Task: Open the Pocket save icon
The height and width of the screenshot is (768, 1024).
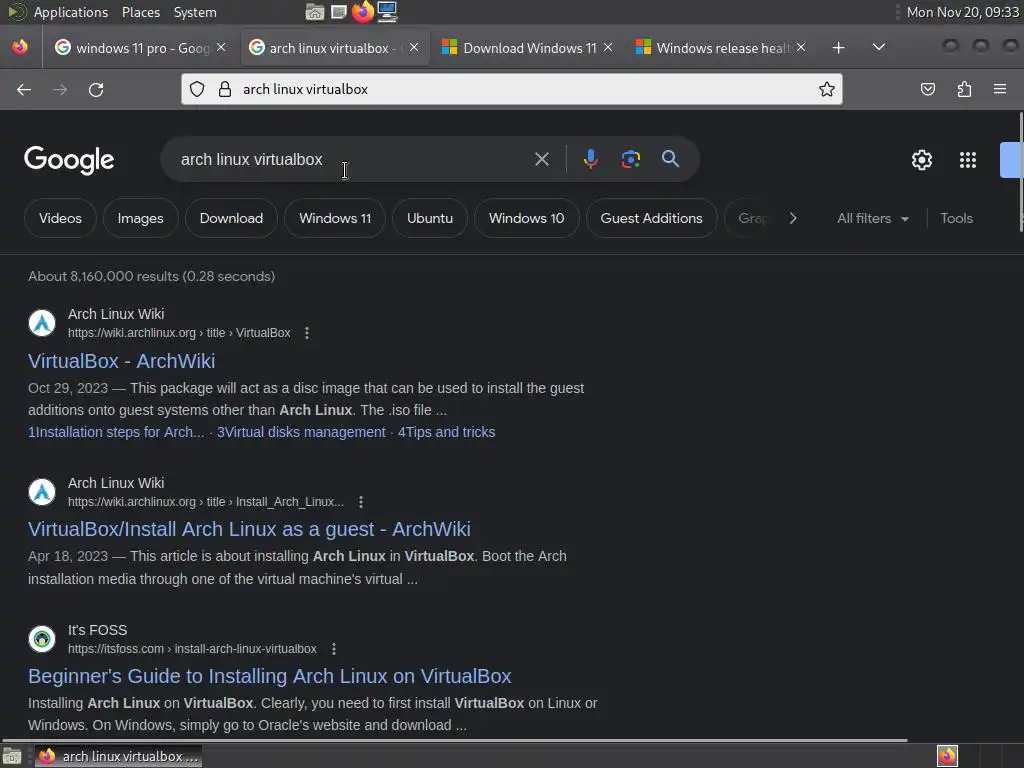Action: click(x=927, y=89)
